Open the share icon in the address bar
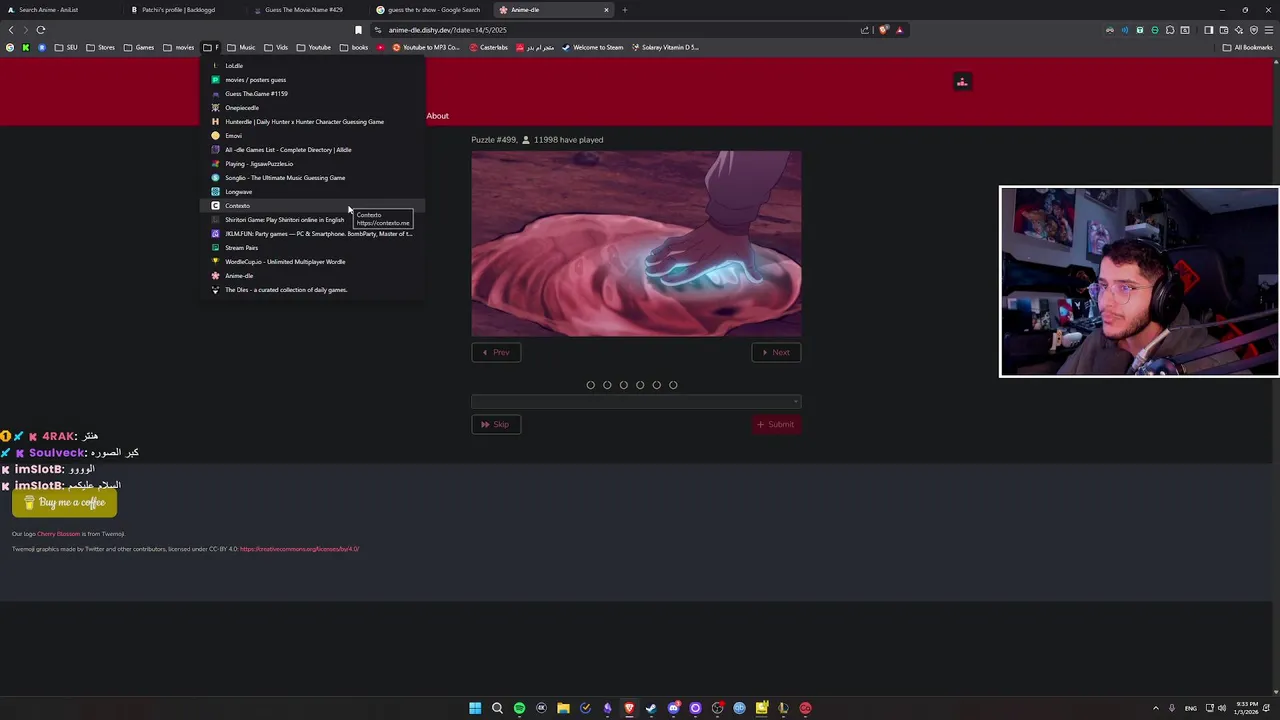The image size is (1280, 720). 865,30
